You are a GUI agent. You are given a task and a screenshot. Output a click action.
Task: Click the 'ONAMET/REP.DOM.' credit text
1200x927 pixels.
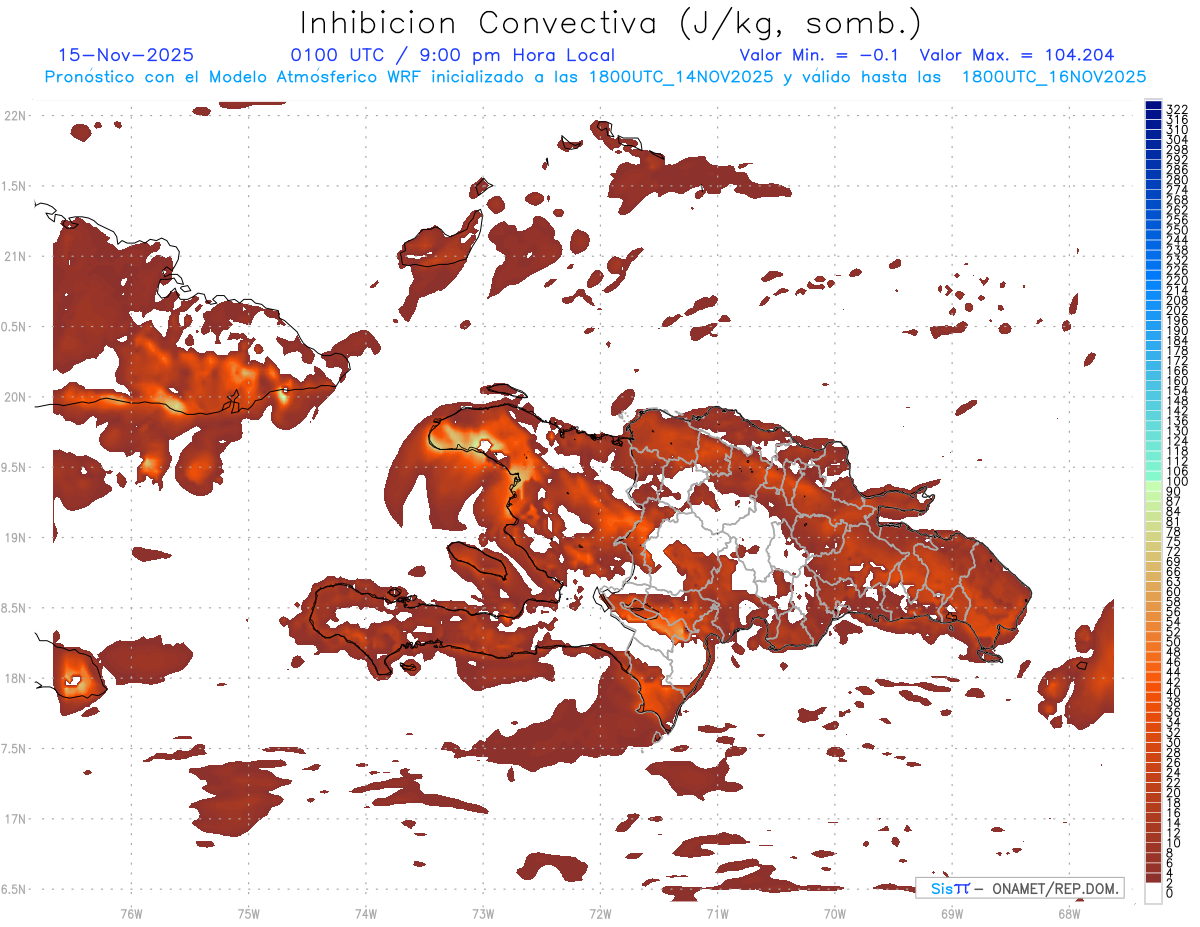click(1054, 888)
